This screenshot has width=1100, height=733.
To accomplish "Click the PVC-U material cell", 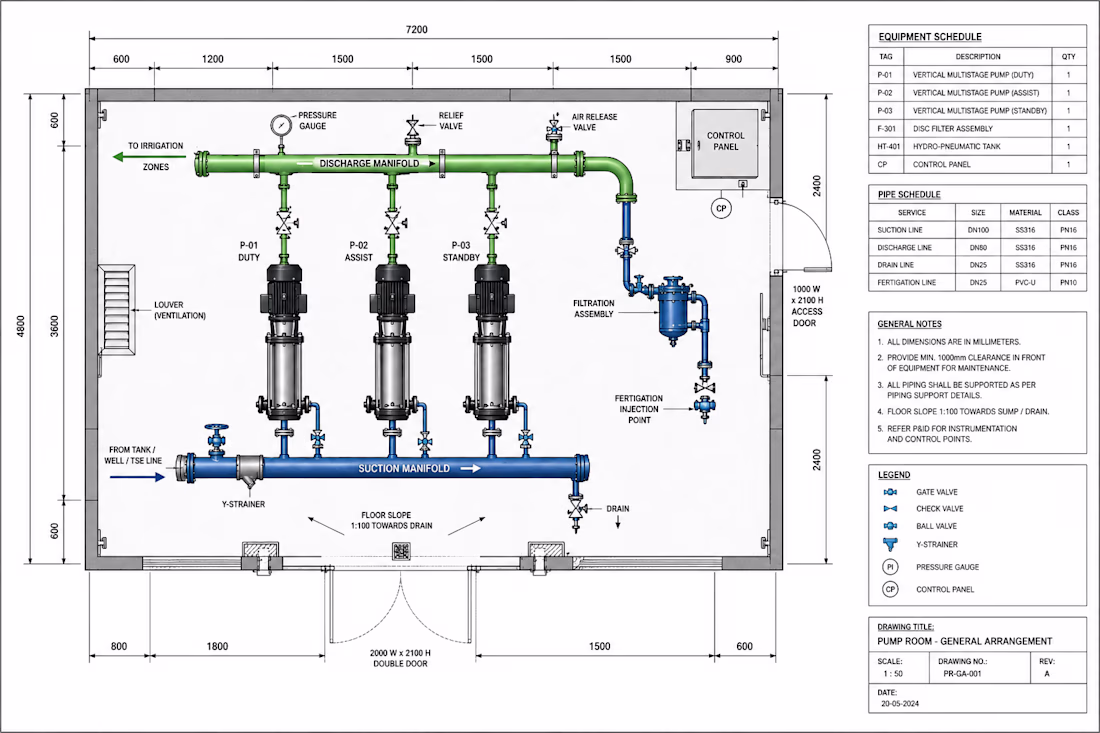I will point(1025,282).
